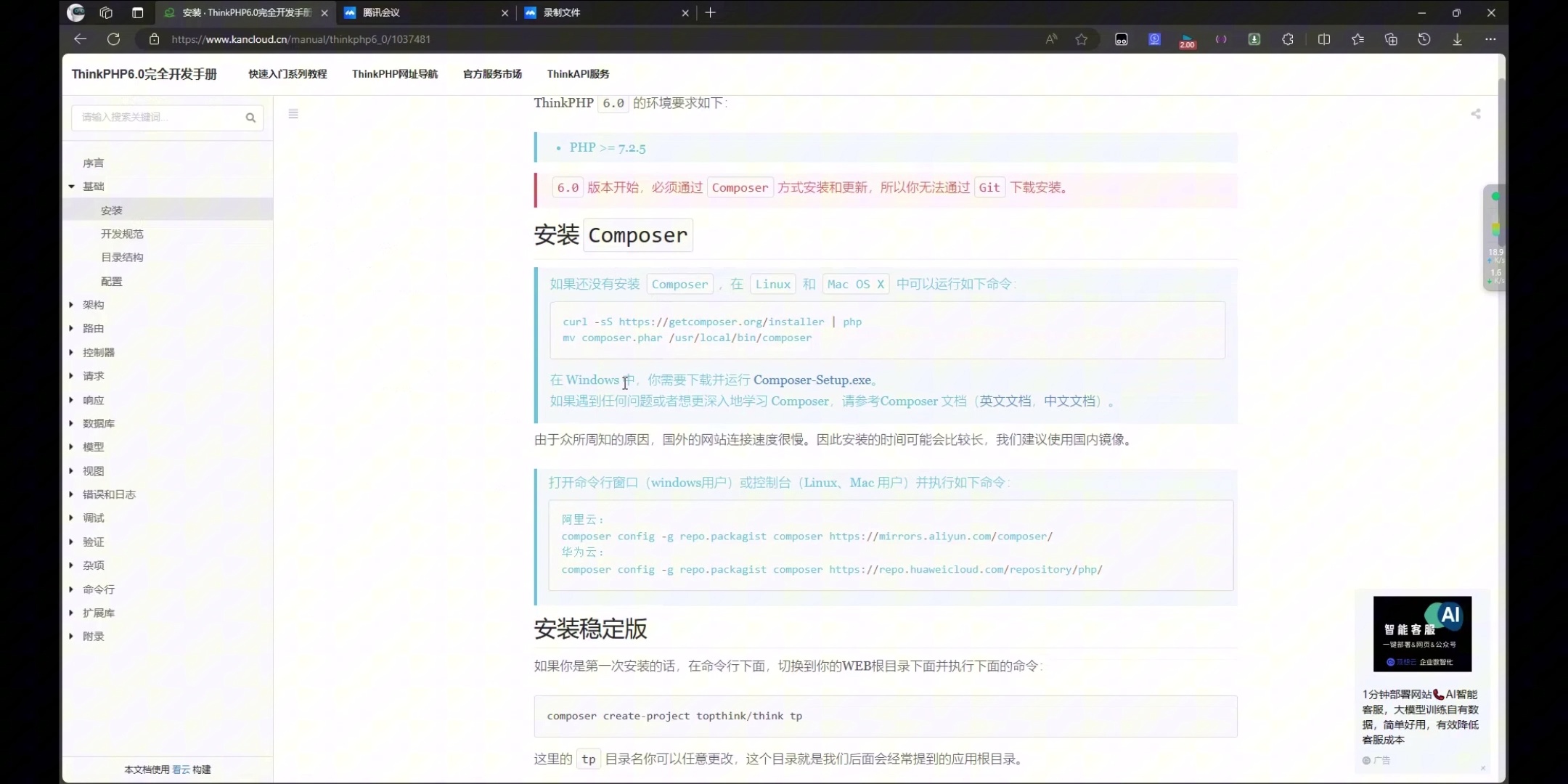The width and height of the screenshot is (1568, 784).
Task: Toggle the favorite star in address bar
Action: point(1081,39)
